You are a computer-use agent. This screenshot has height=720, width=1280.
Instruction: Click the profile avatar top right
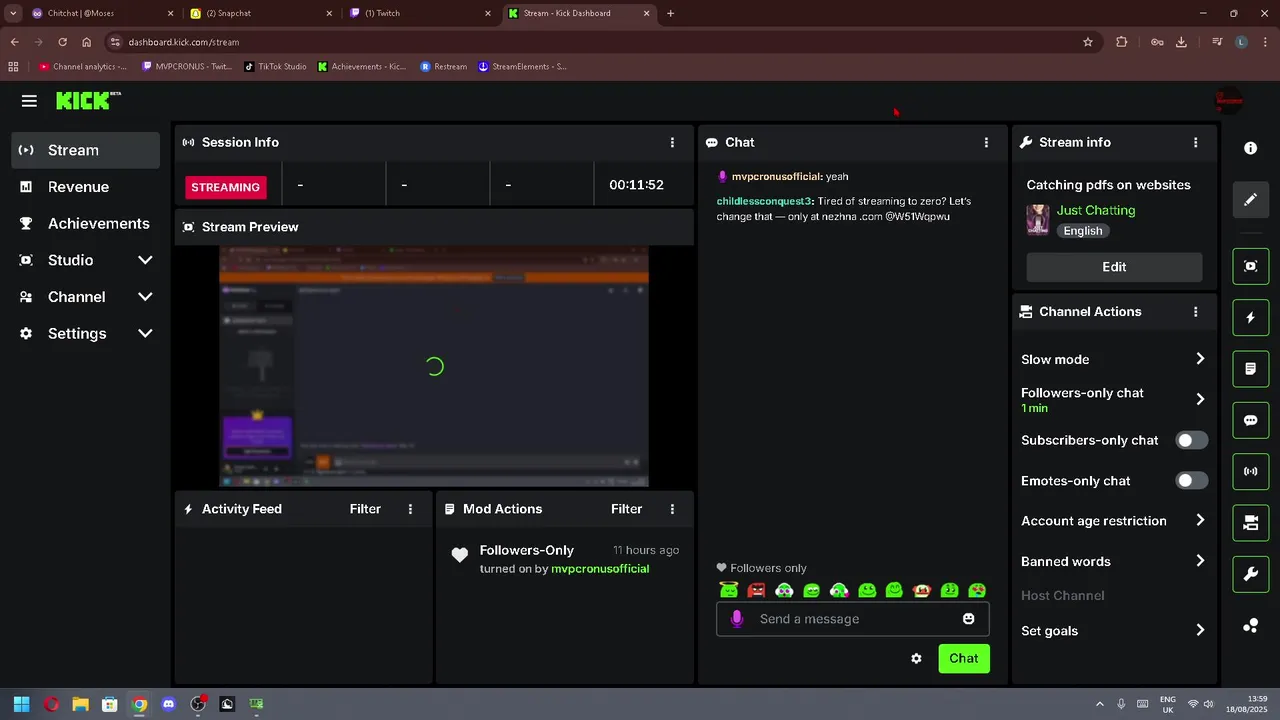(x=1228, y=100)
